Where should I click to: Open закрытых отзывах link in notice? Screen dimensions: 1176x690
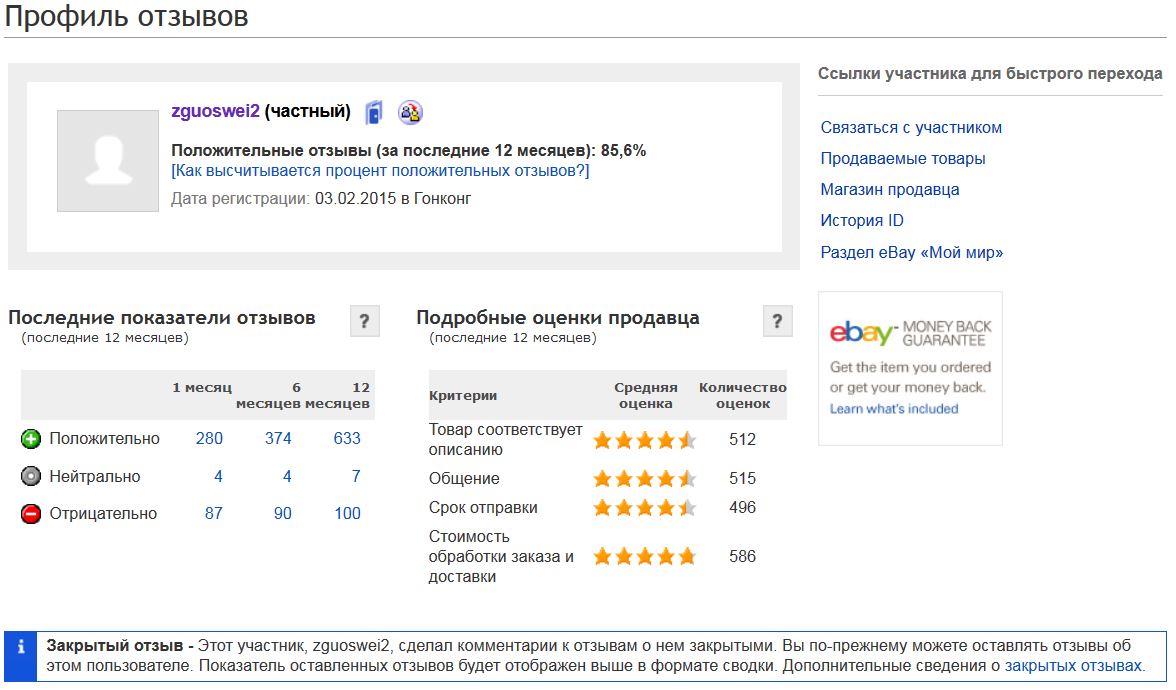1072,666
